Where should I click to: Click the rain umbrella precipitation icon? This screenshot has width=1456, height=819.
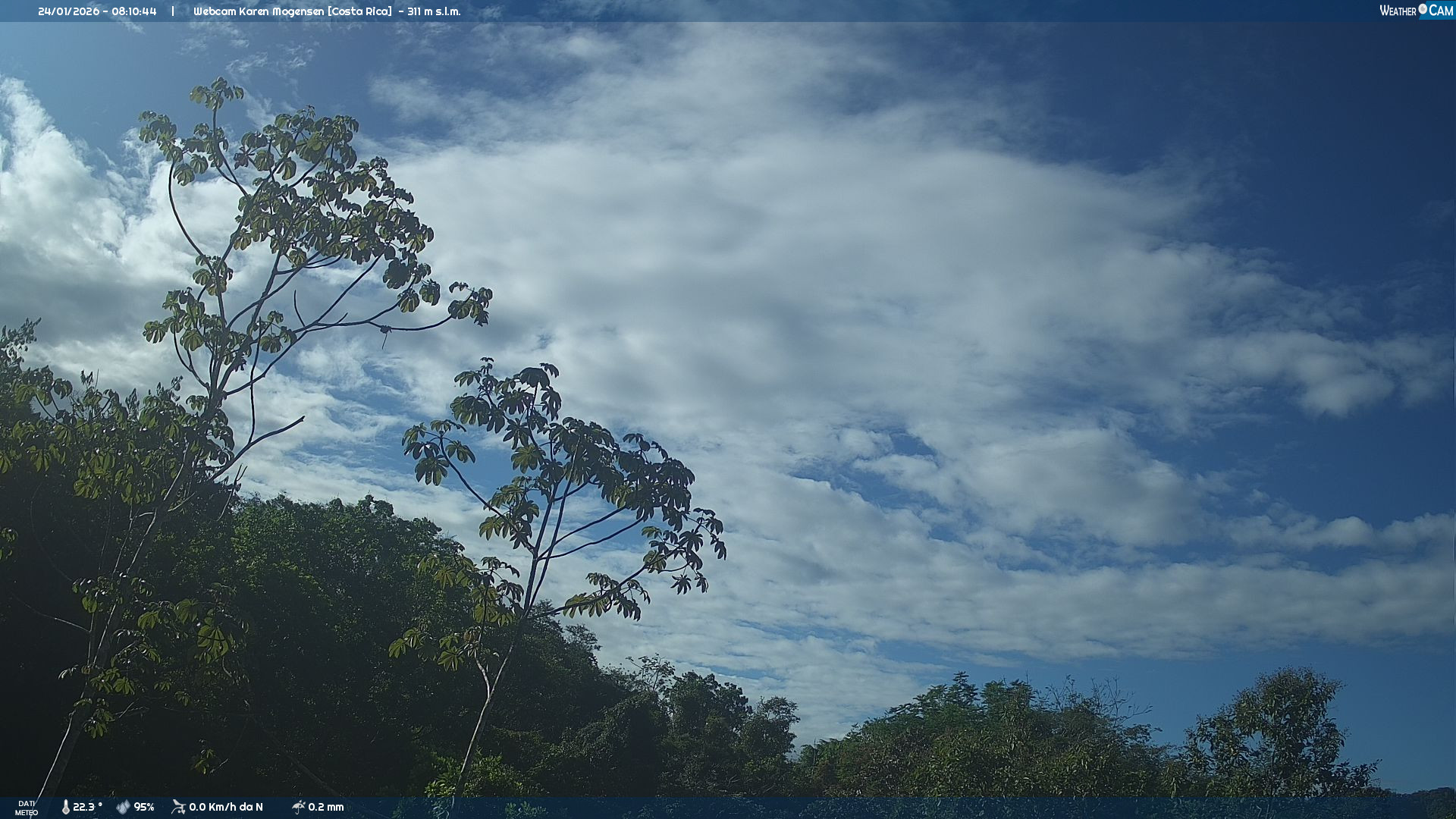[x=298, y=807]
